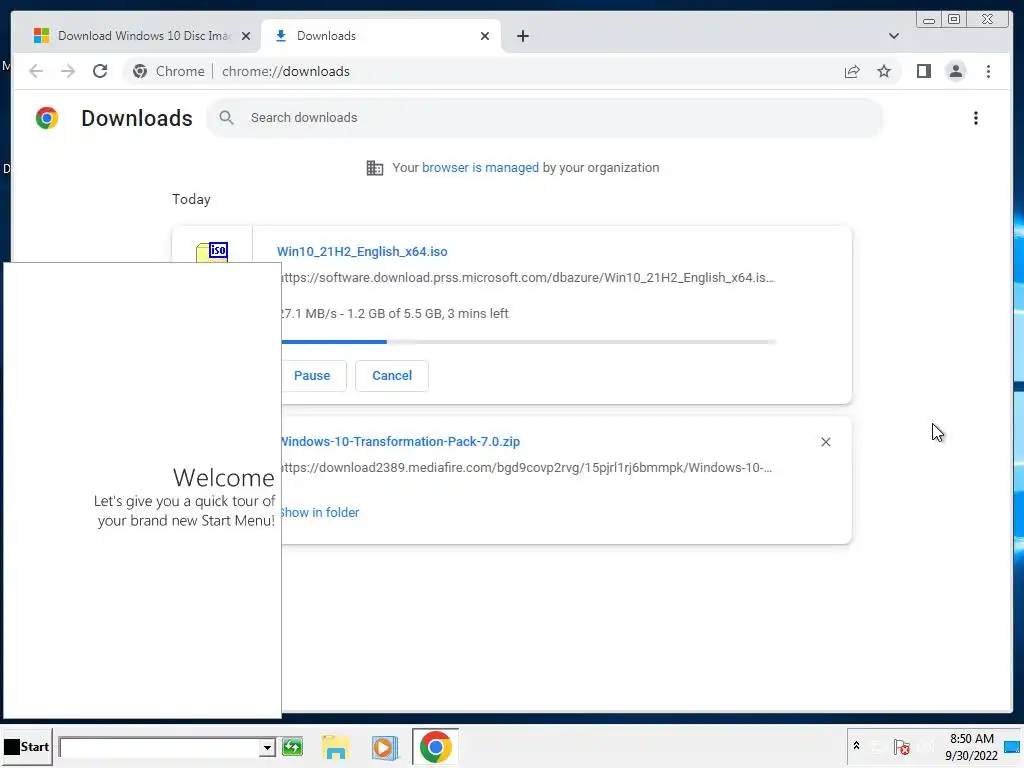Open a new tab
Image resolution: width=1024 pixels, height=768 pixels.
pyautogui.click(x=522, y=36)
